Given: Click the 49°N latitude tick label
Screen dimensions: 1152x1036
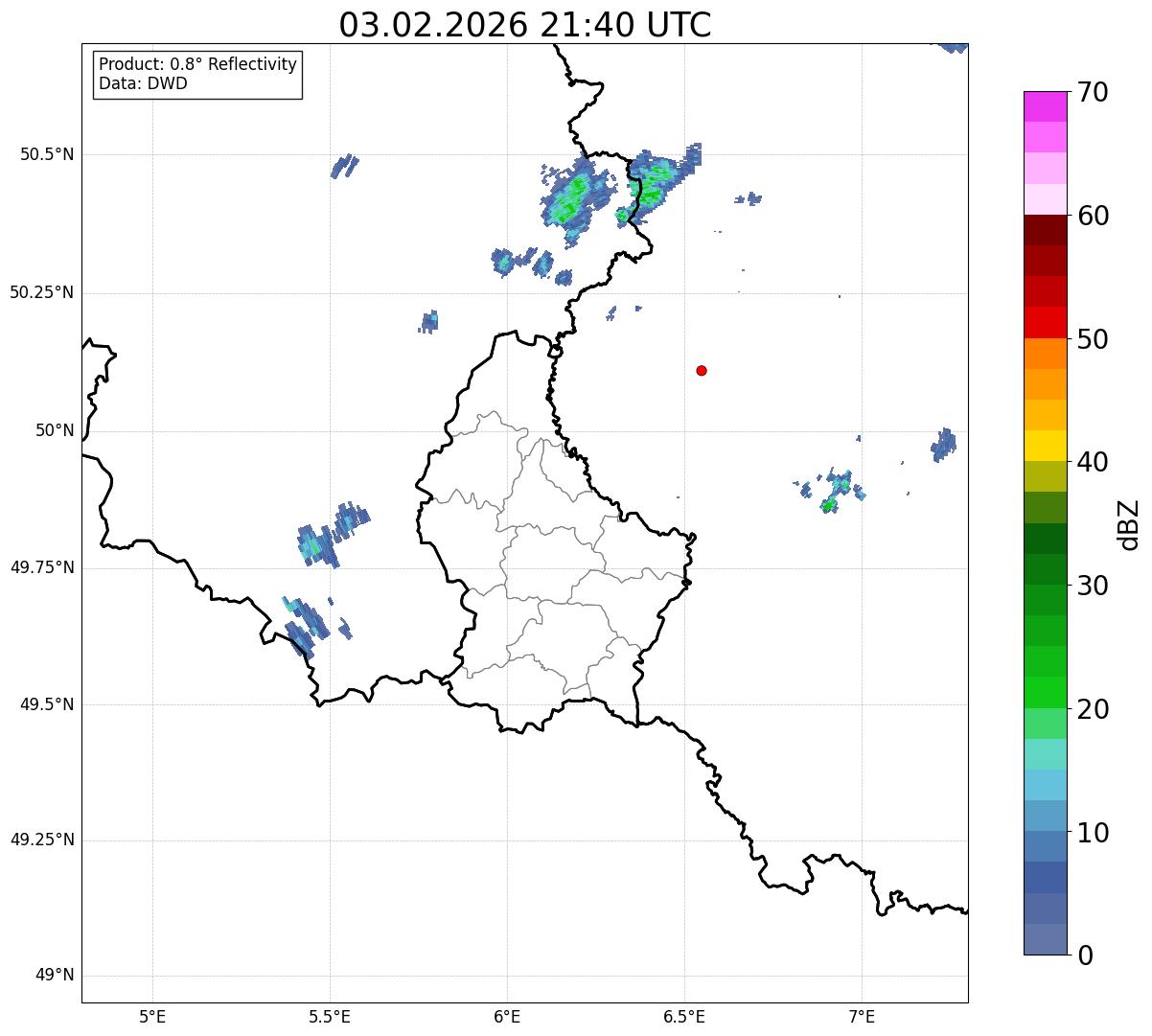Looking at the screenshot, I should (x=55, y=976).
